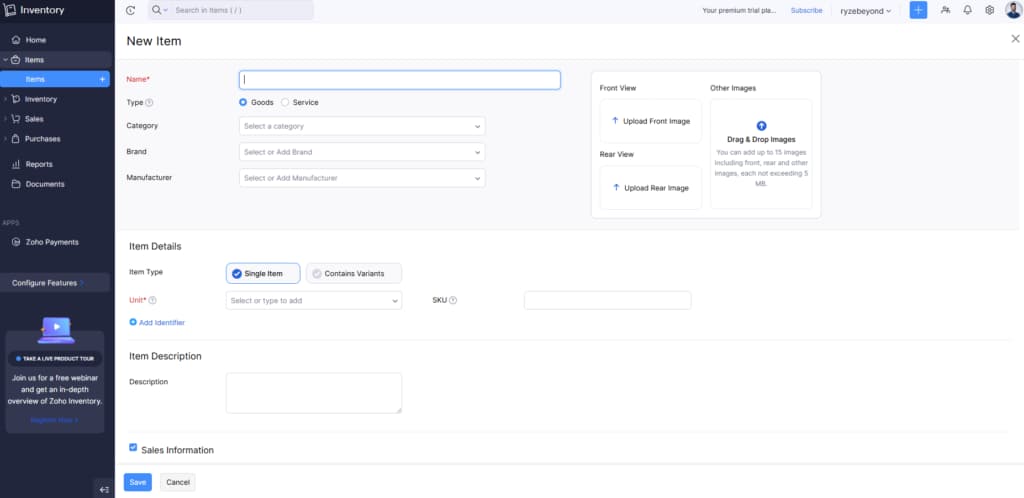Open the settings gear icon
This screenshot has height=498, width=1024.
989,10
